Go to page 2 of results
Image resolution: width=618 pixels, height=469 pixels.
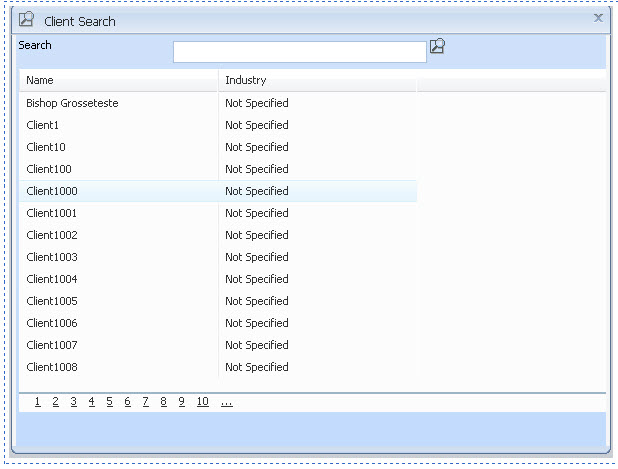56,402
